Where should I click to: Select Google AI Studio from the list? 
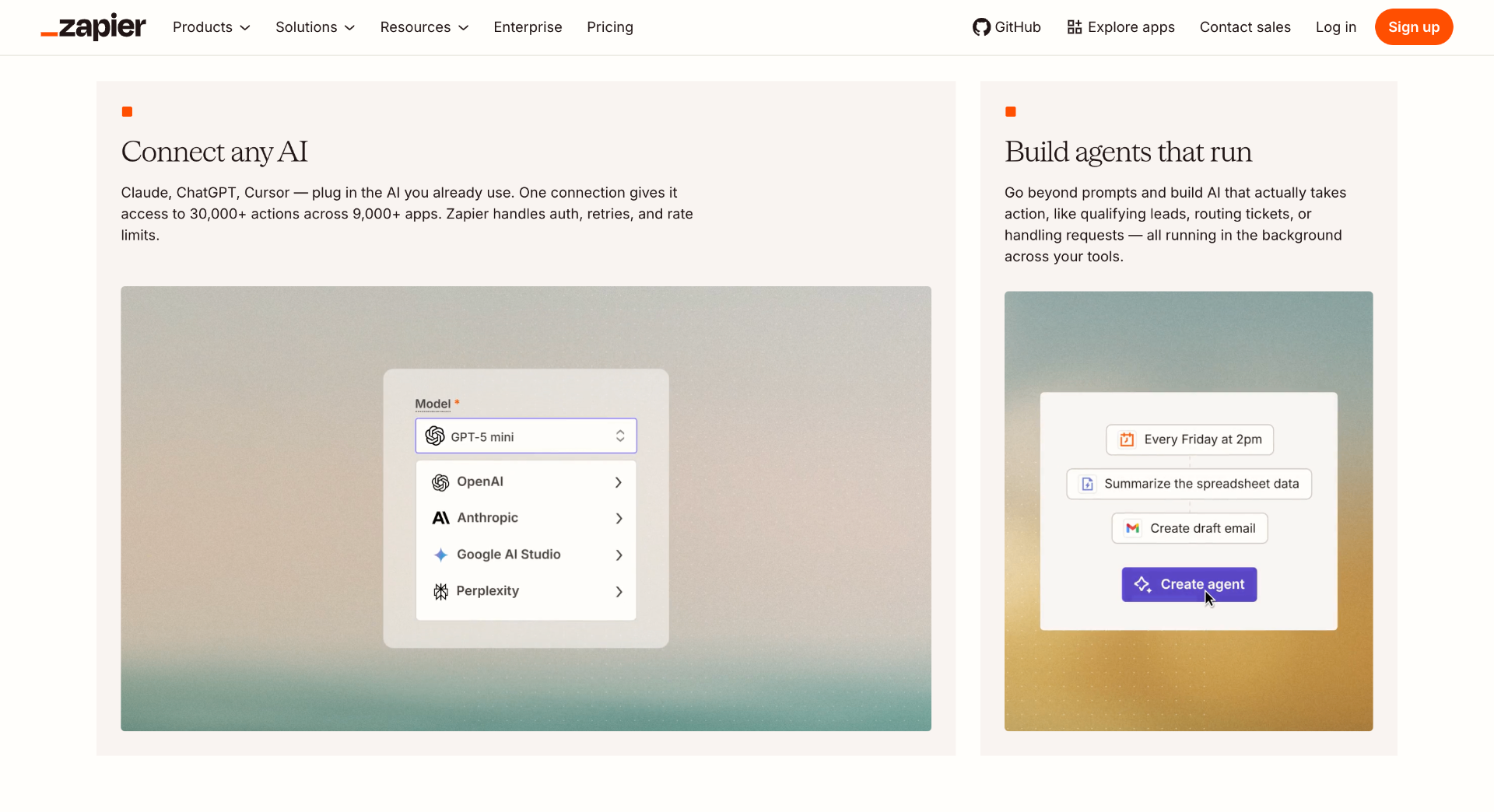(526, 555)
